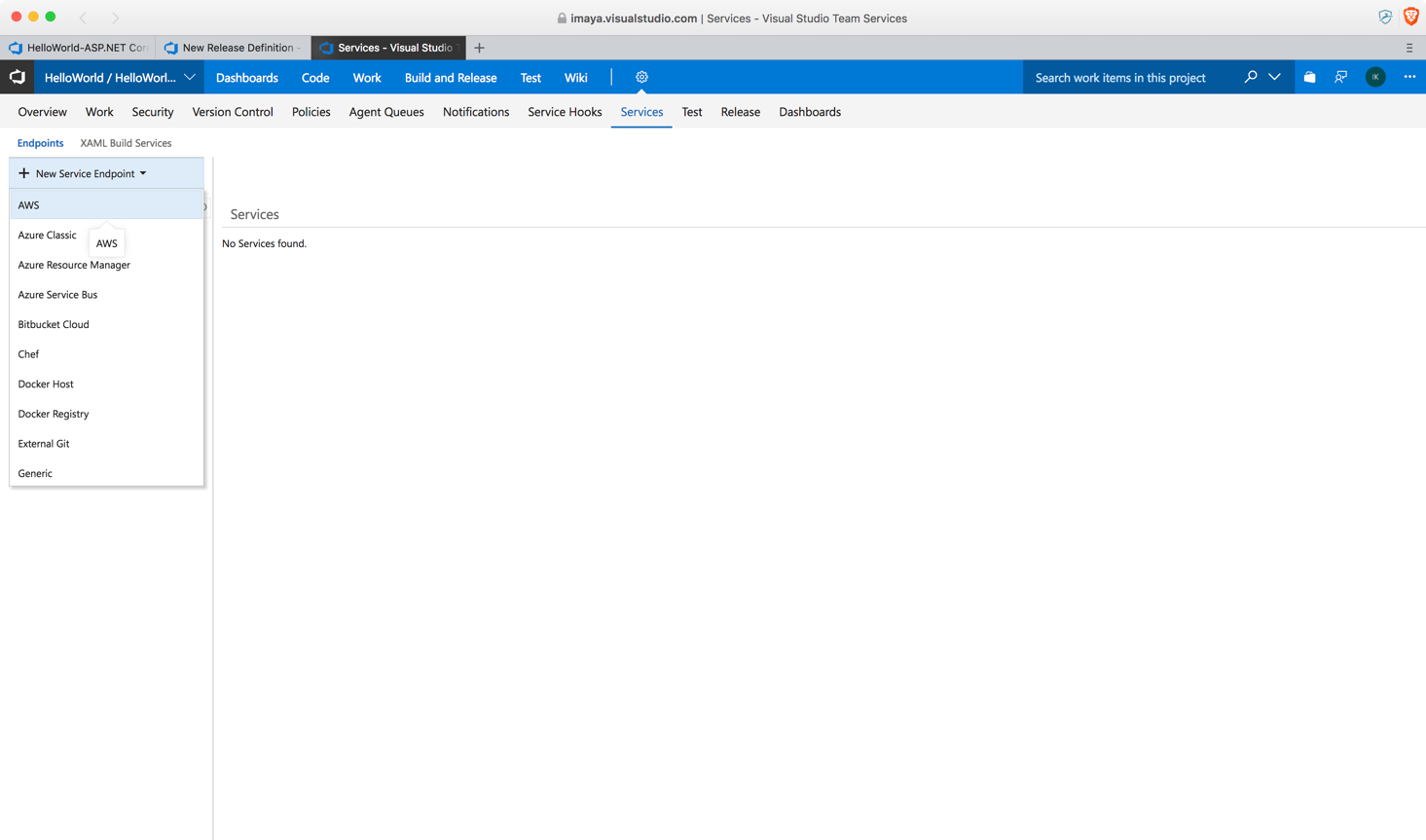1426x840 pixels.
Task: Choose Generic endpoint type
Action: click(x=106, y=473)
